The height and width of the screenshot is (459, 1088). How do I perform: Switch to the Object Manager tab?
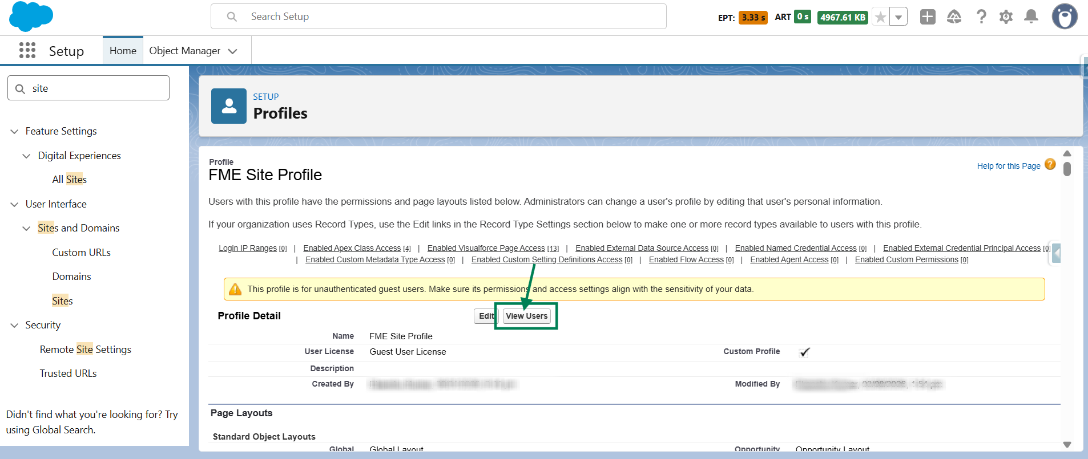[185, 51]
